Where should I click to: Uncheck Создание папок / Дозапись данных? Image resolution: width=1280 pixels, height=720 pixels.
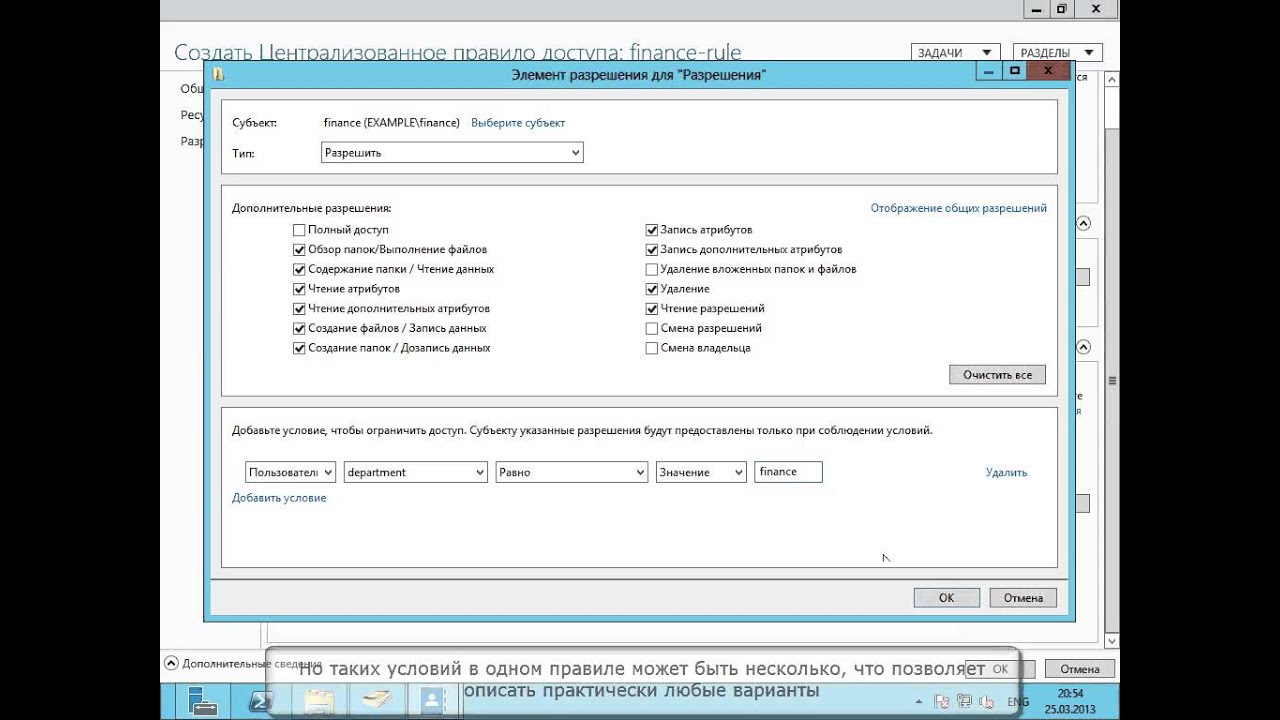pos(299,348)
